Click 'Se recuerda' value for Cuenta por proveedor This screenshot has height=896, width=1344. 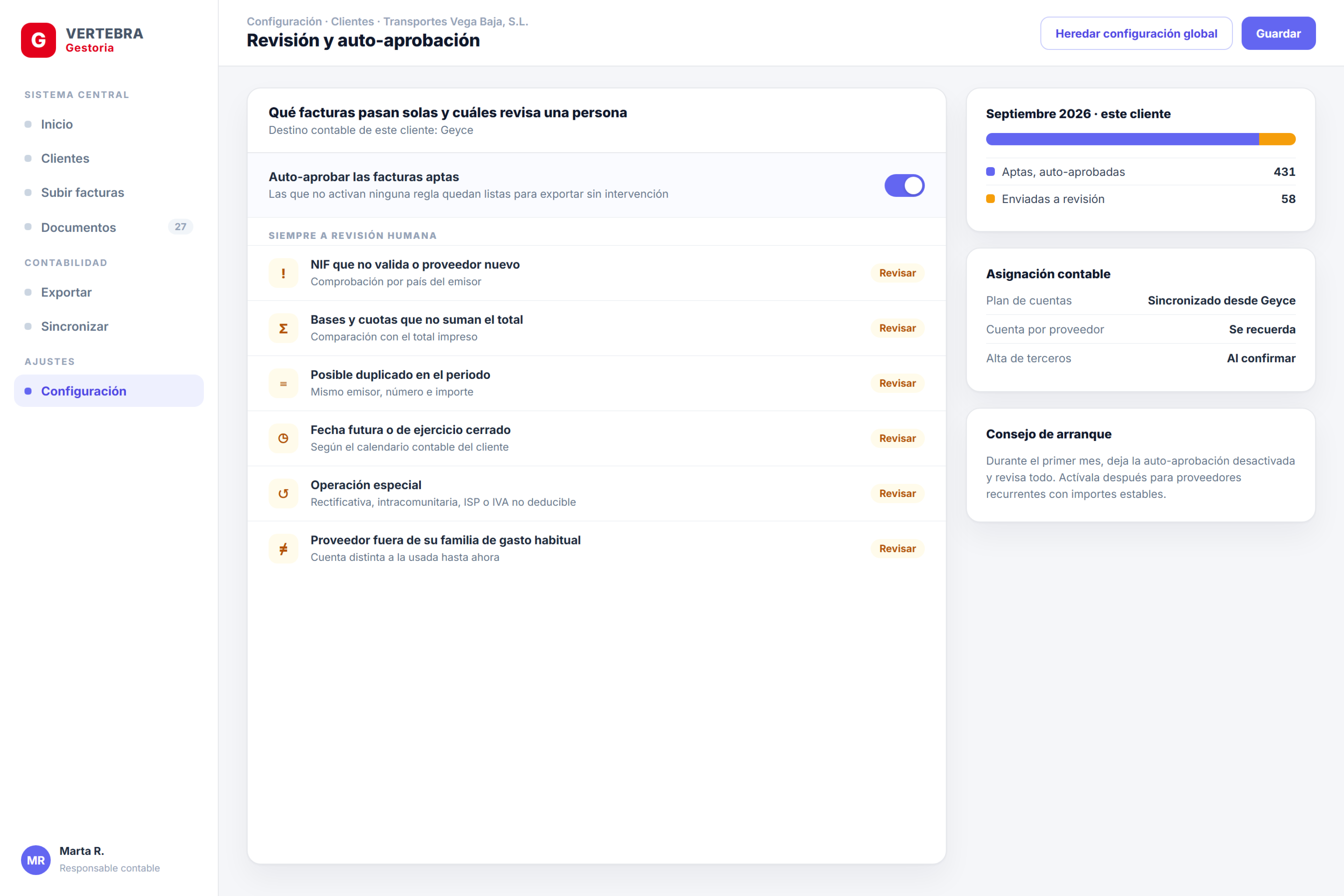[1262, 329]
